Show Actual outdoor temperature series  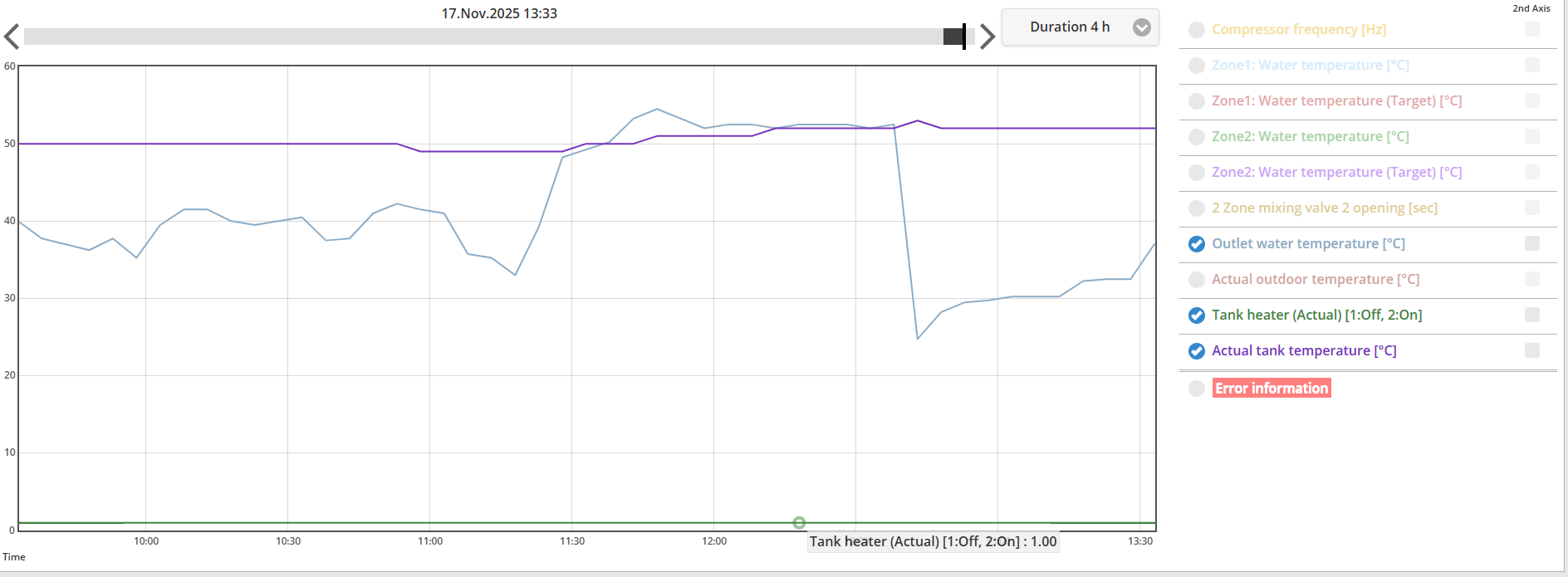[x=1197, y=280]
